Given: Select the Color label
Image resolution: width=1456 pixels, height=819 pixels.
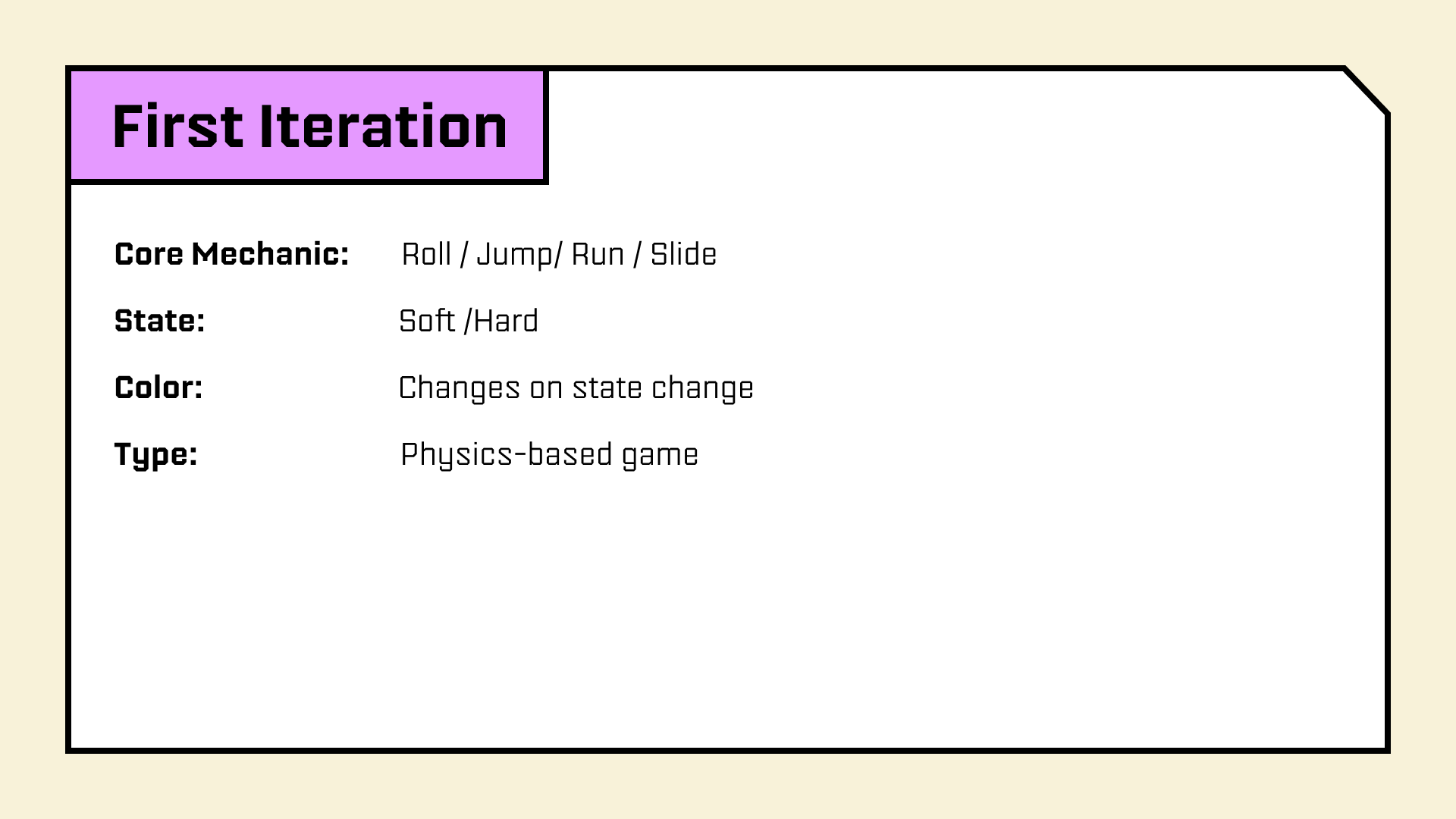Looking at the screenshot, I should 158,388.
